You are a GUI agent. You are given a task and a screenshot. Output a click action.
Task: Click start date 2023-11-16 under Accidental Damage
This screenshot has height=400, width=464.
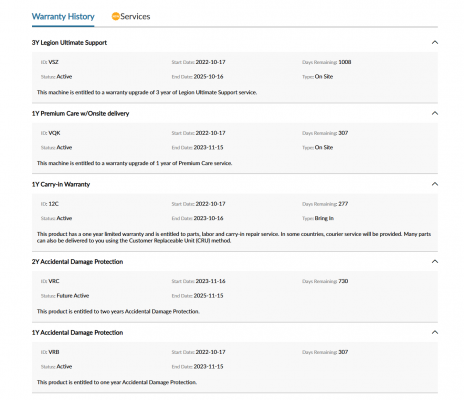click(x=210, y=281)
